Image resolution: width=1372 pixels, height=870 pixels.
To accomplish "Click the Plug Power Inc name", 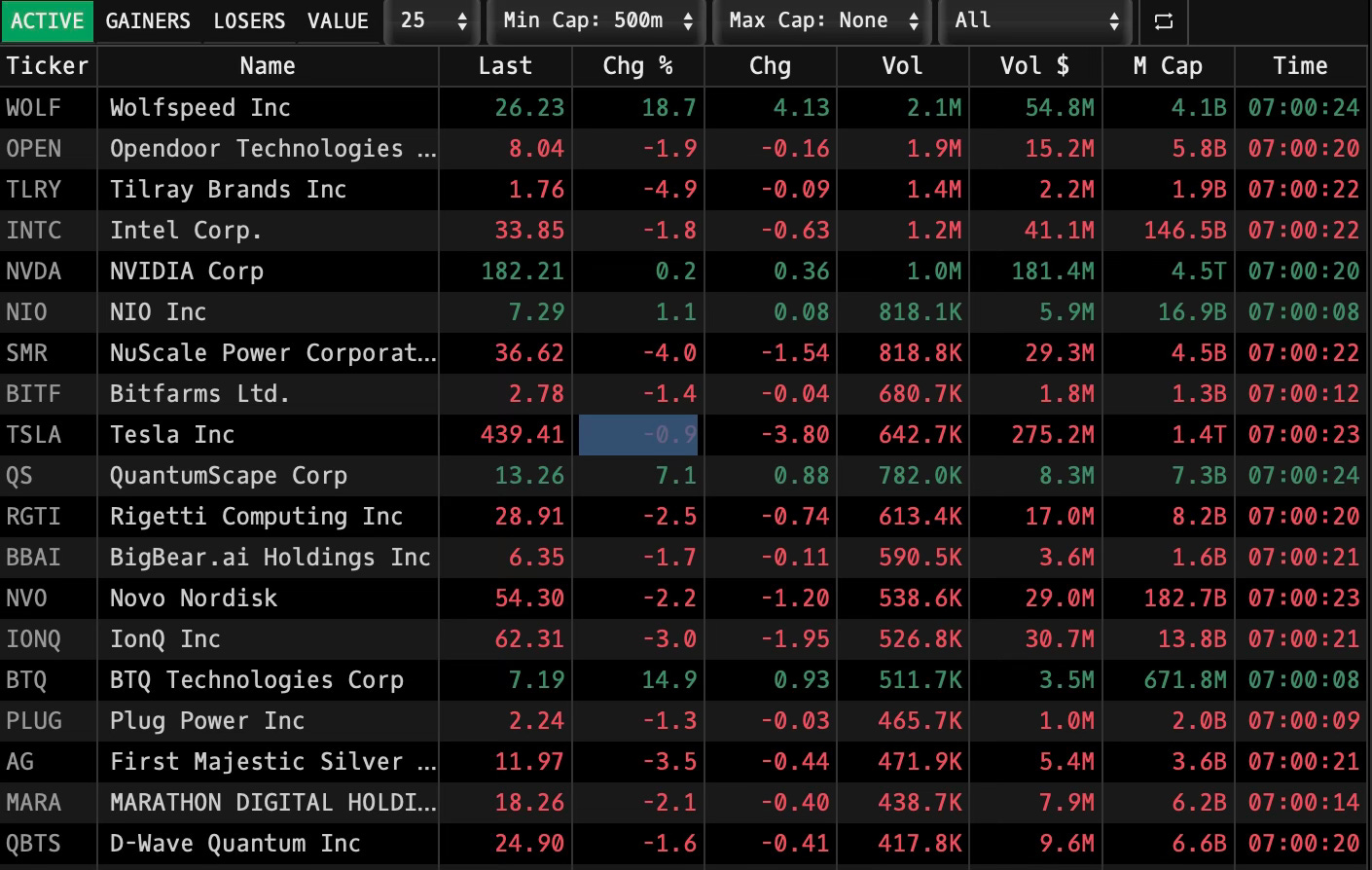I will tap(207, 721).
